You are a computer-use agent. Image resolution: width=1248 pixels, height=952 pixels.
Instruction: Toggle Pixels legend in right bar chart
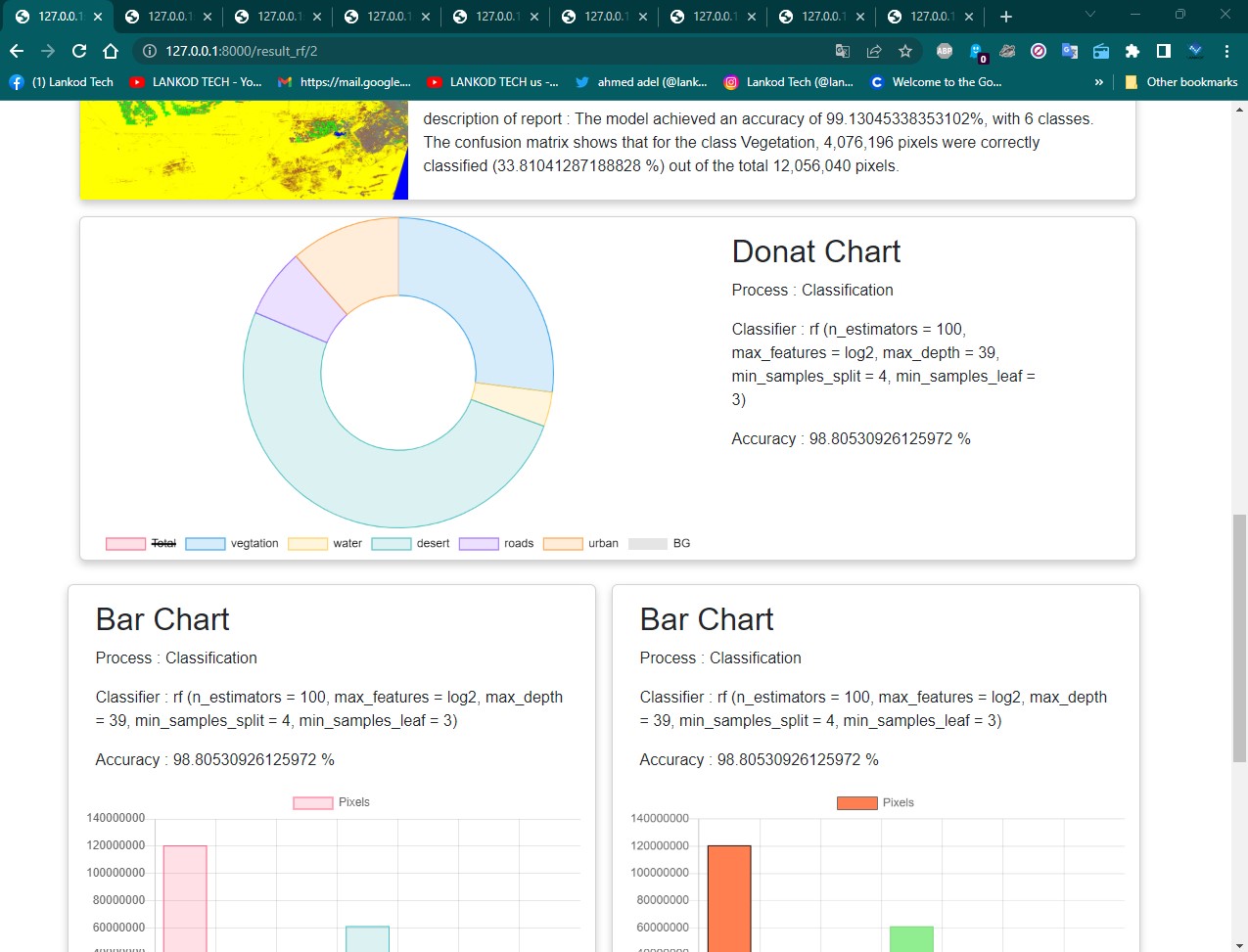point(876,802)
